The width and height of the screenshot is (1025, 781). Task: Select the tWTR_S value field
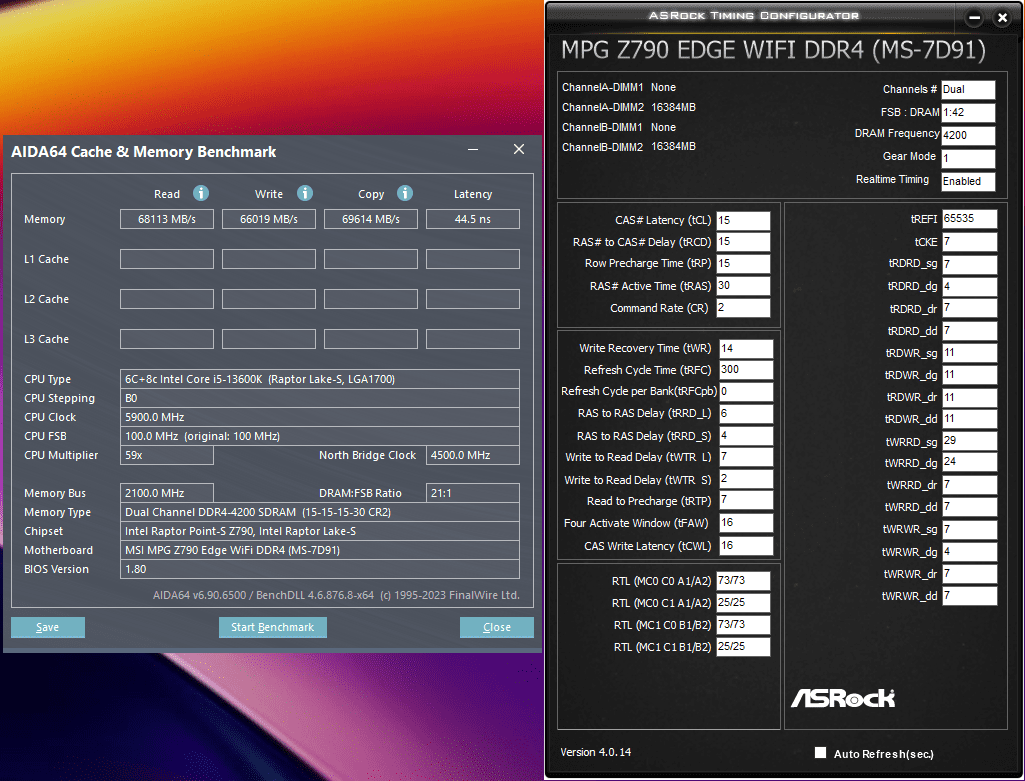tap(746, 479)
